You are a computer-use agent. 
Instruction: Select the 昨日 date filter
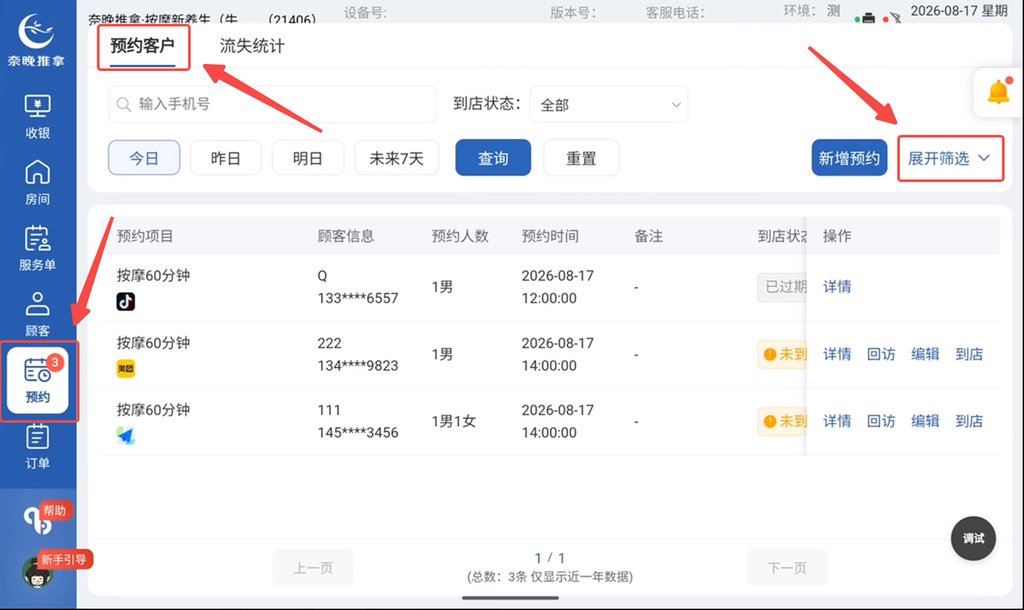pyautogui.click(x=226, y=157)
